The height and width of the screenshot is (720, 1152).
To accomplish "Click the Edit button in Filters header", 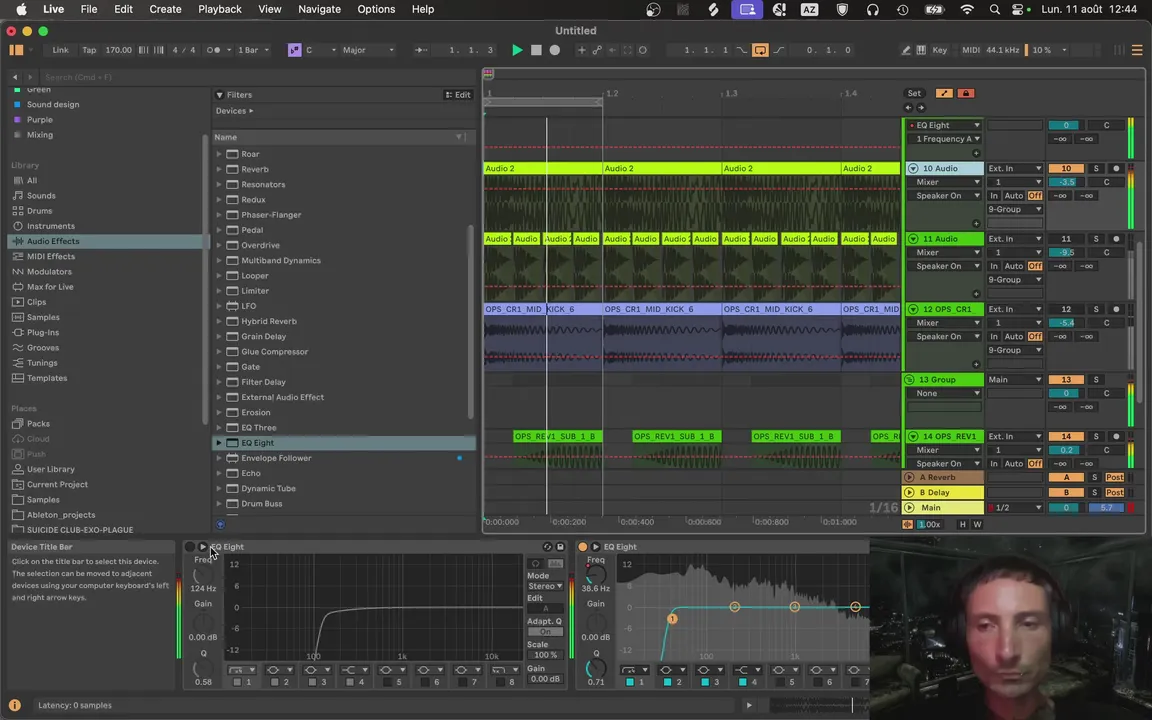I will pos(458,95).
